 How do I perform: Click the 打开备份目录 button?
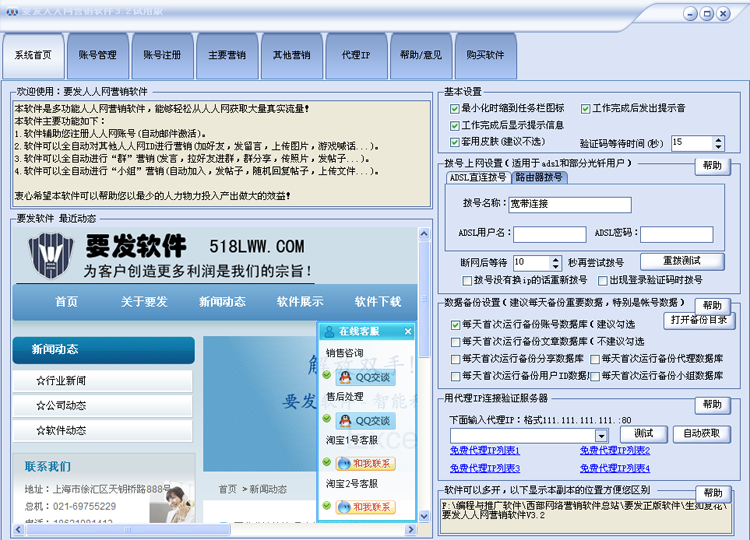pos(699,320)
